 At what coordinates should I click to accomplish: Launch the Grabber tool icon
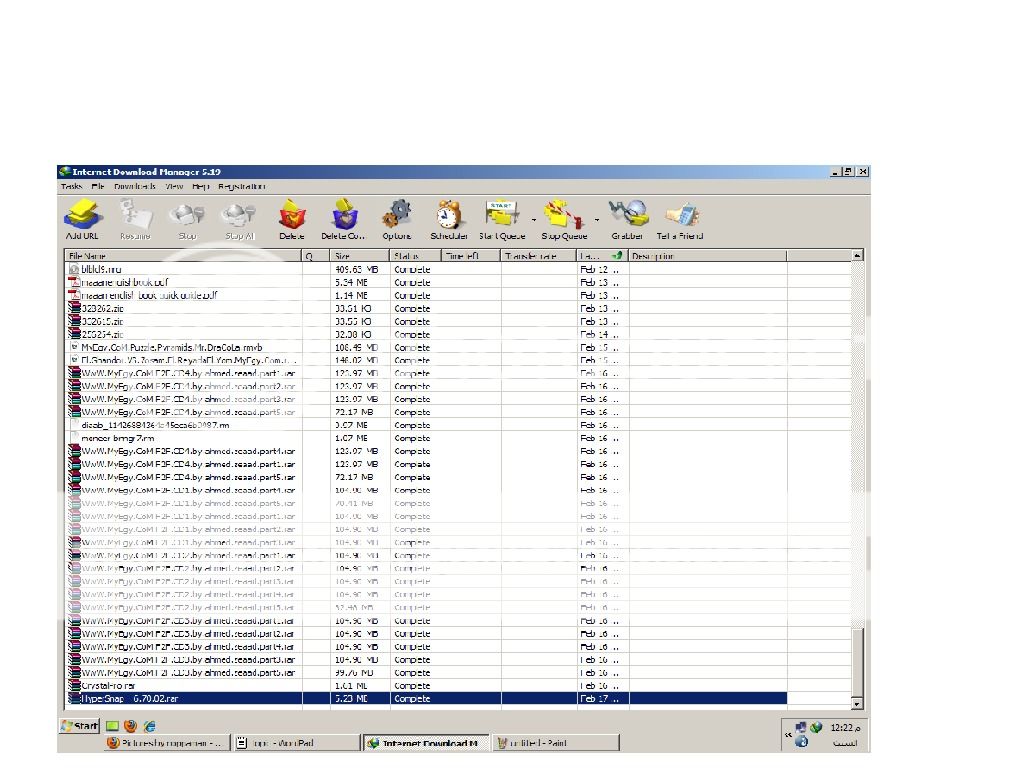(627, 214)
